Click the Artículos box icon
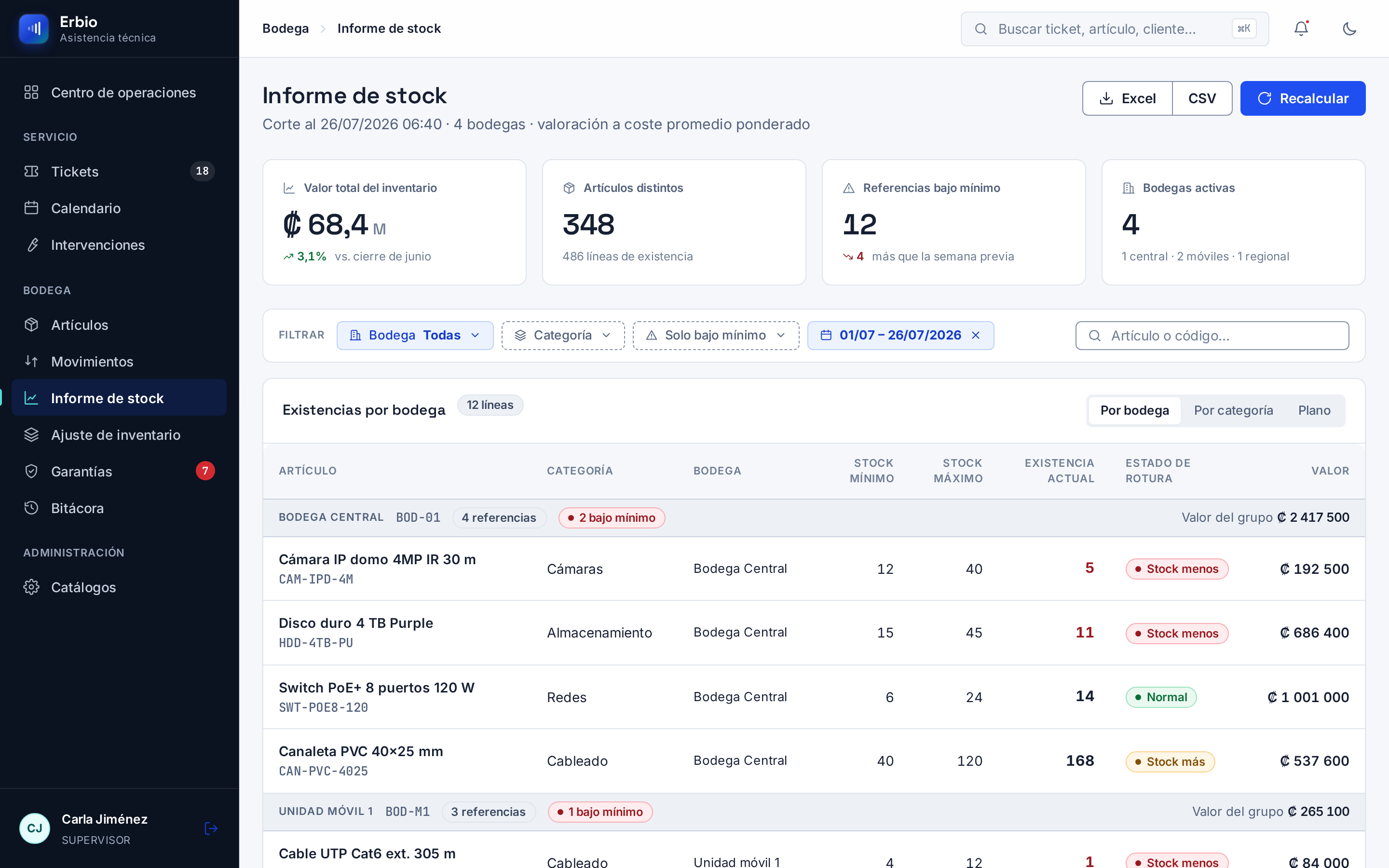Image resolution: width=1389 pixels, height=868 pixels. [31, 325]
